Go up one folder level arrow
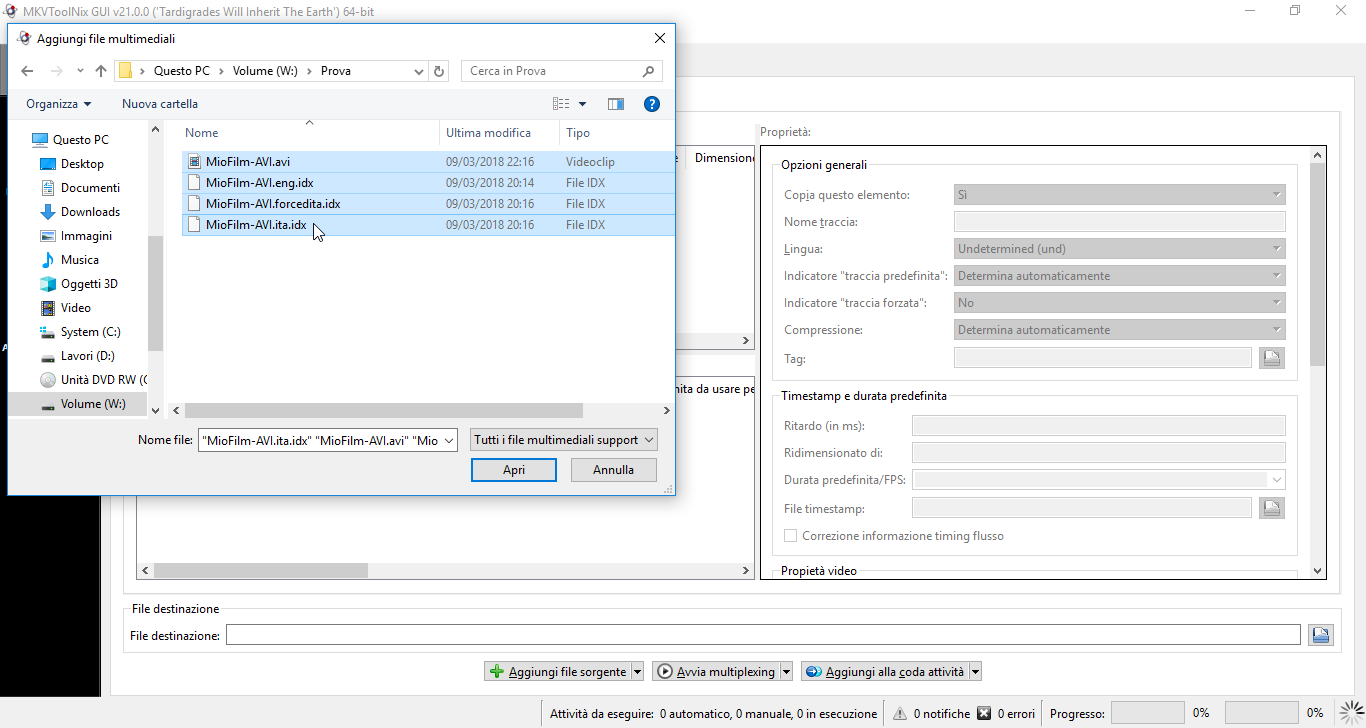1366x728 pixels. click(101, 71)
